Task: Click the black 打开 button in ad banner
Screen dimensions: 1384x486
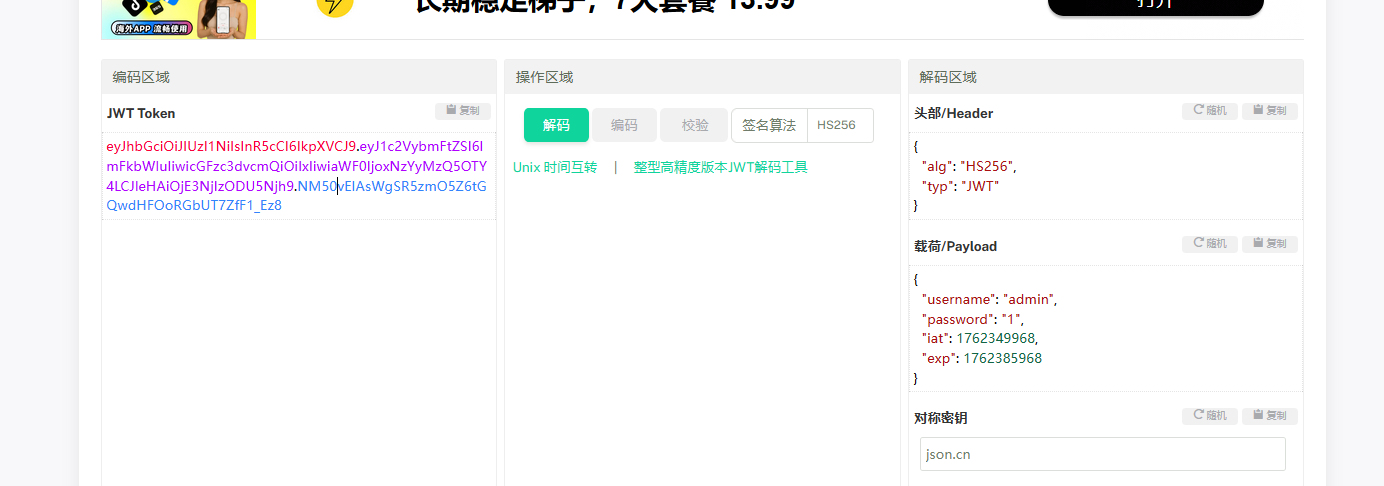Action: (1155, 7)
